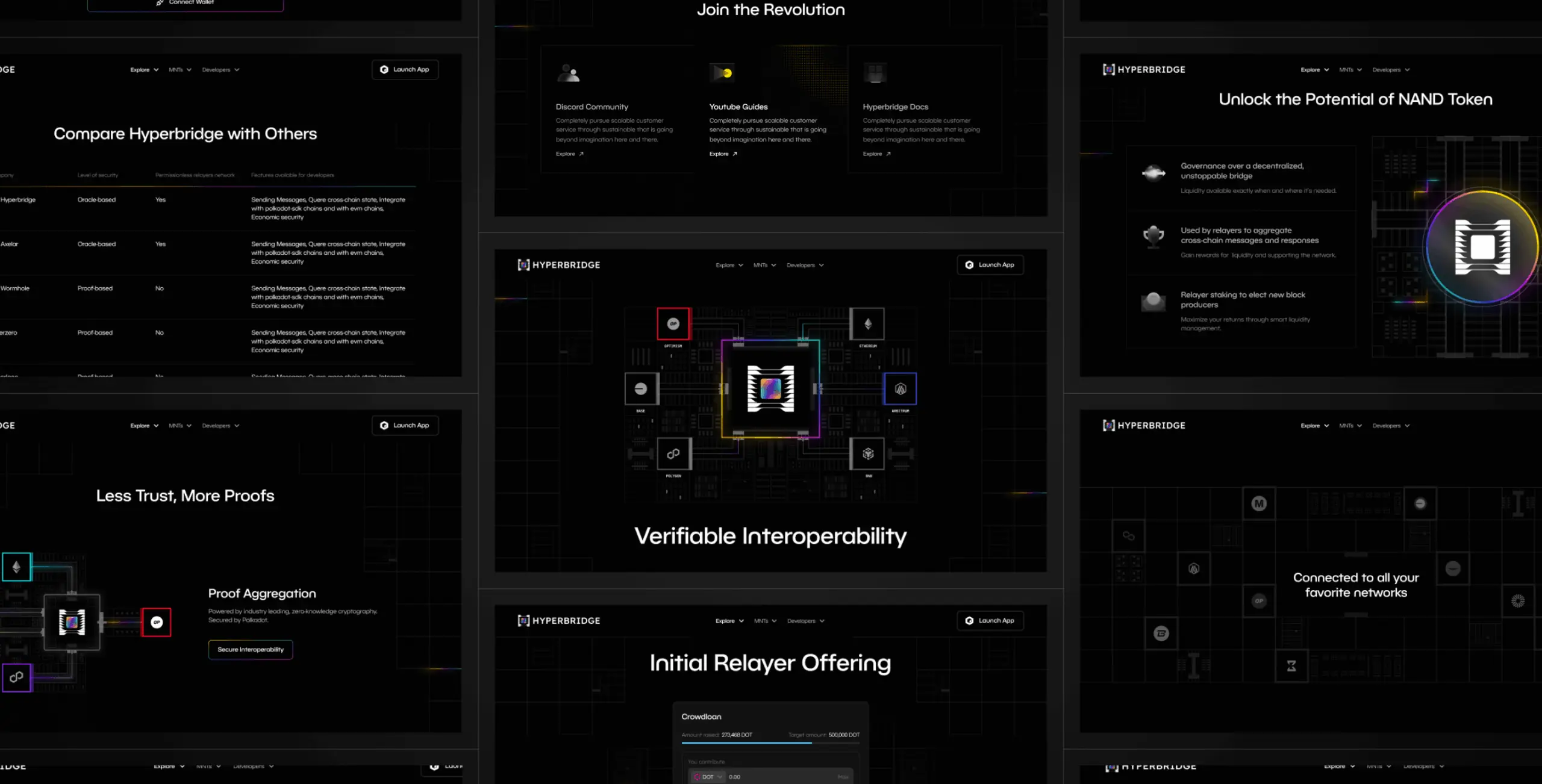
Task: Open MNTs menu in Verifiable Interoperability panel
Action: click(765, 265)
